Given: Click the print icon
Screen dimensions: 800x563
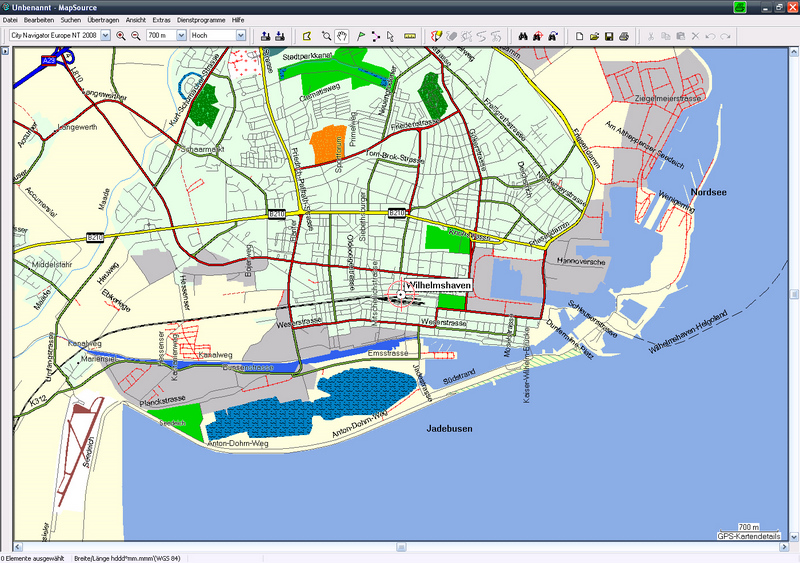Looking at the screenshot, I should [623, 36].
